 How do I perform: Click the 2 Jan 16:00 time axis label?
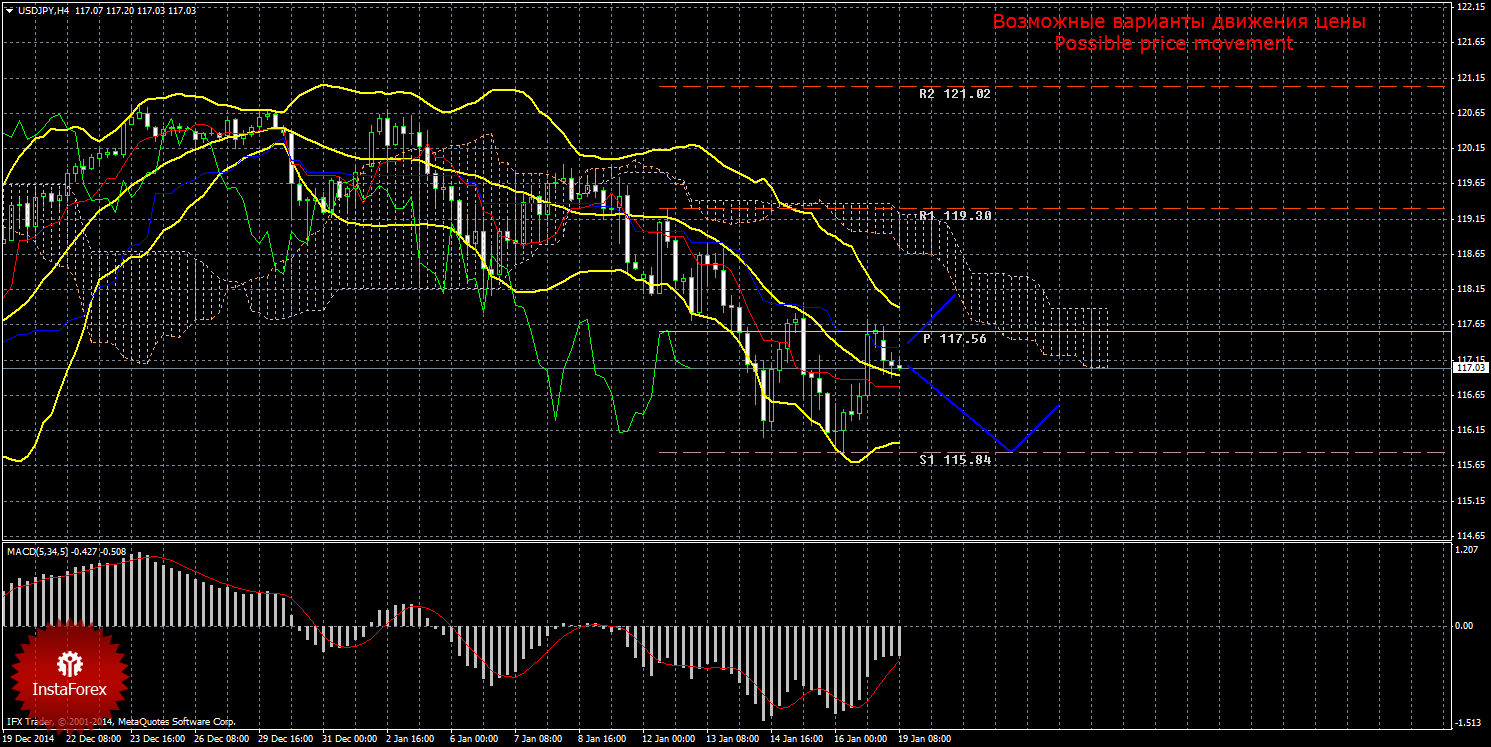412,739
